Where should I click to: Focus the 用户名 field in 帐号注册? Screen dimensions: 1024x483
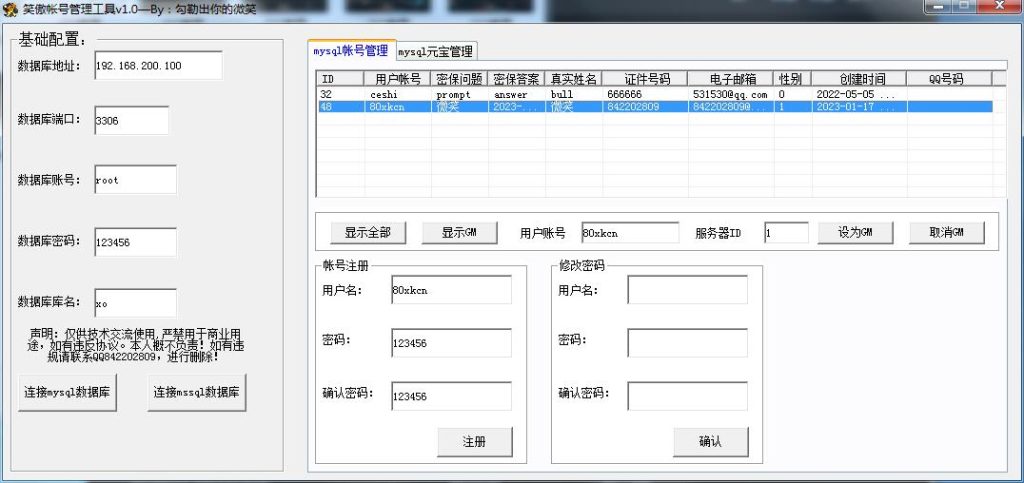coord(451,290)
